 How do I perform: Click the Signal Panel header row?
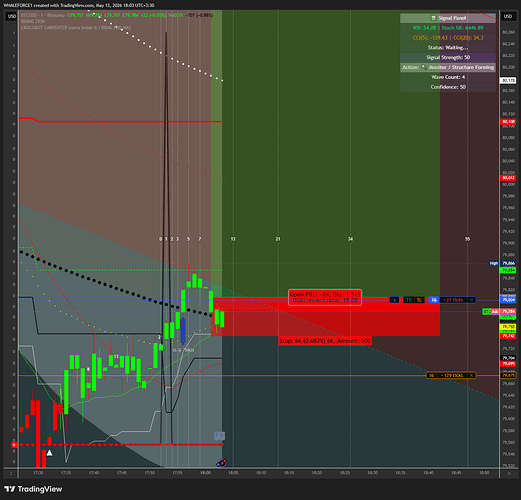click(x=448, y=18)
